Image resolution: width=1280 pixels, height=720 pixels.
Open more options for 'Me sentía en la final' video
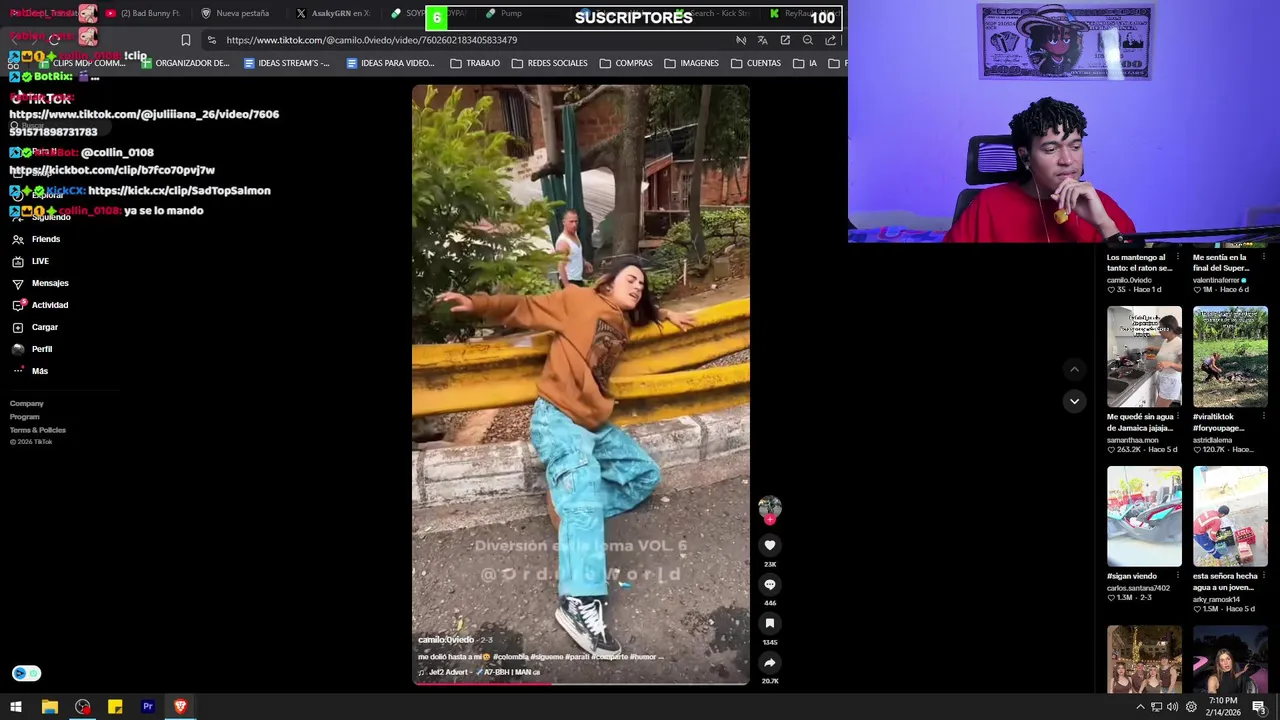(1263, 257)
